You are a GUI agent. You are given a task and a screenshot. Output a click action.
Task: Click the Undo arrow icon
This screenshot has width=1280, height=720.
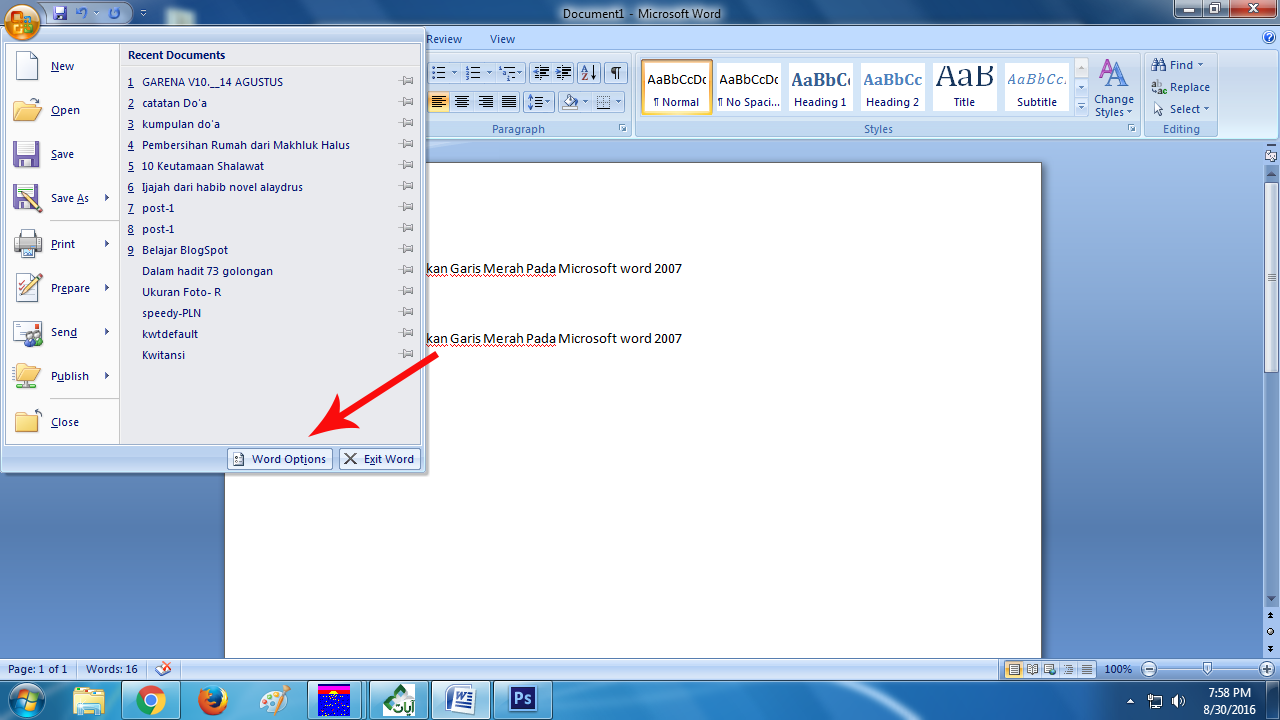pos(83,14)
